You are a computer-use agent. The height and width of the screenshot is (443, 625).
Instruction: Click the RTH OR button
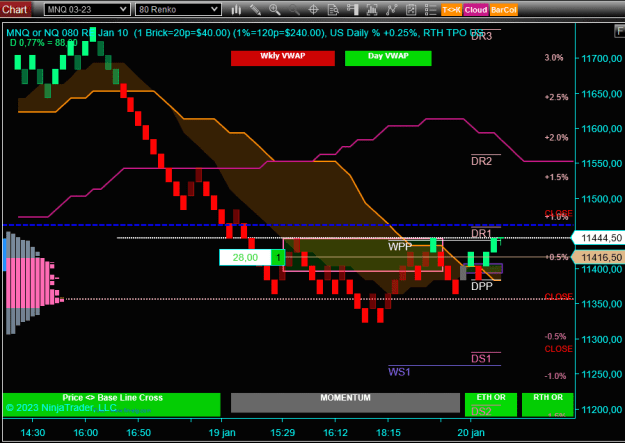point(548,404)
